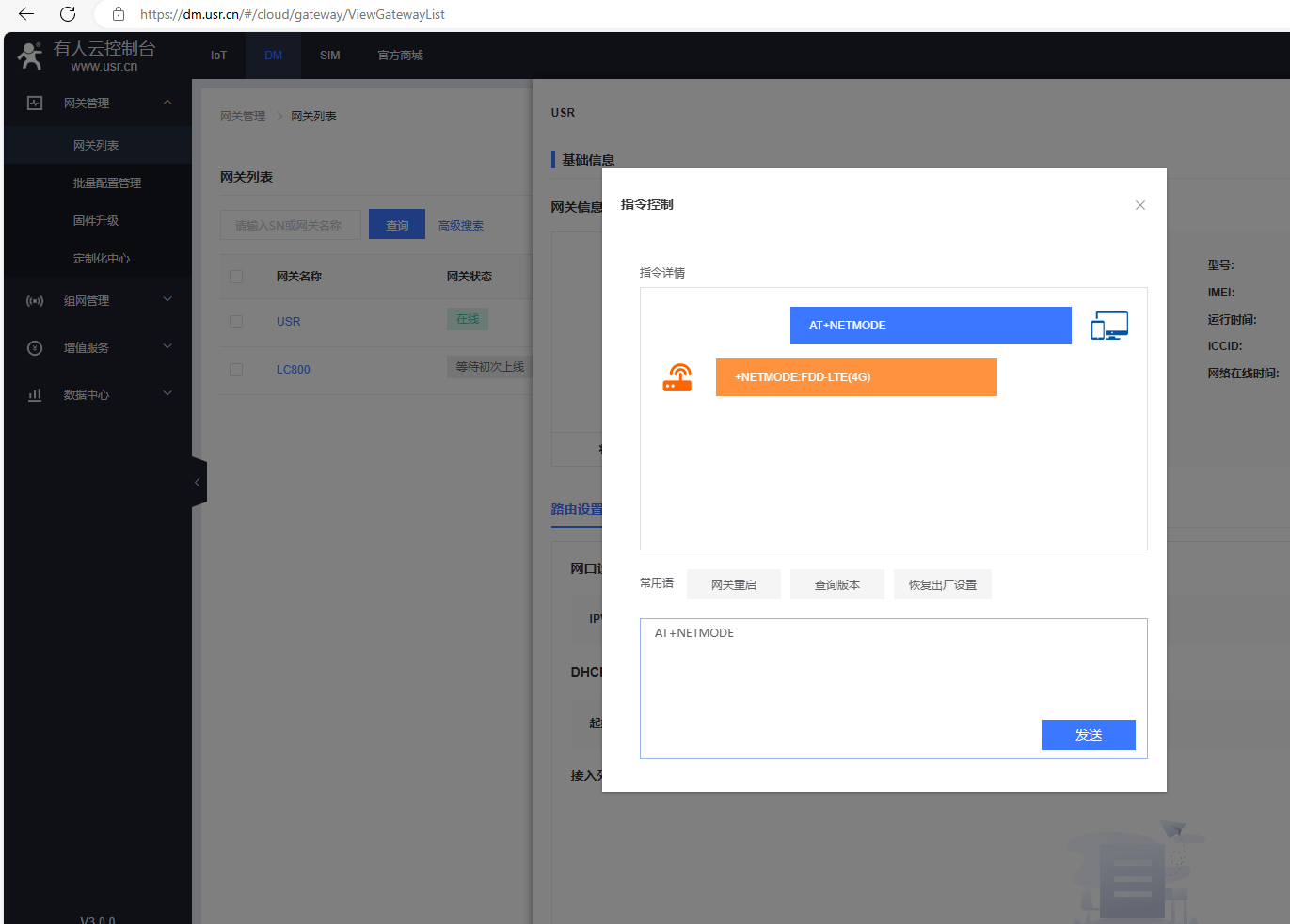Click the 有人云控制台 logo icon
This screenshot has height=924, width=1290.
click(x=30, y=56)
